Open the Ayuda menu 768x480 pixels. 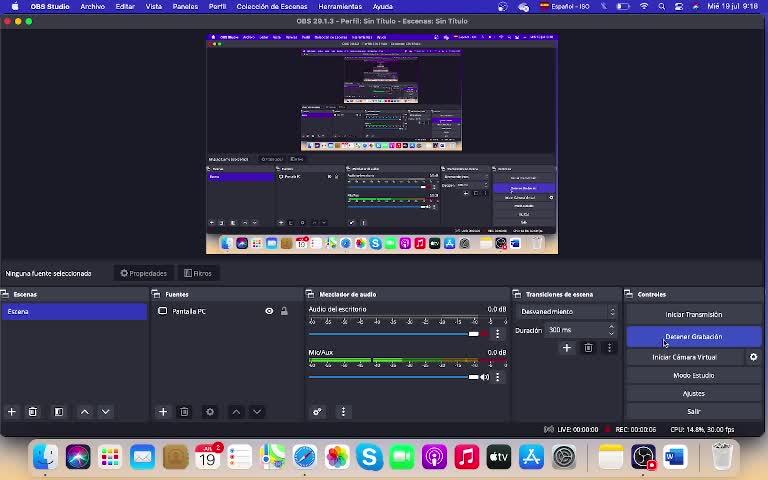click(383, 6)
